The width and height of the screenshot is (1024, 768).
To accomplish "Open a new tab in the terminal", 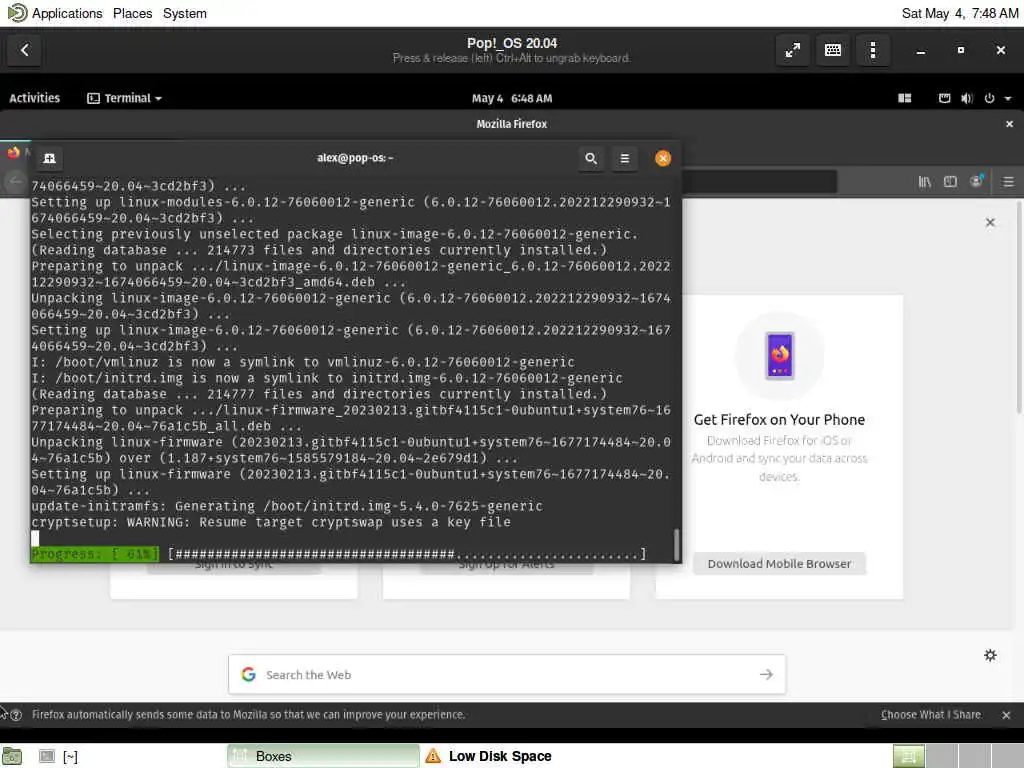I will (50, 158).
